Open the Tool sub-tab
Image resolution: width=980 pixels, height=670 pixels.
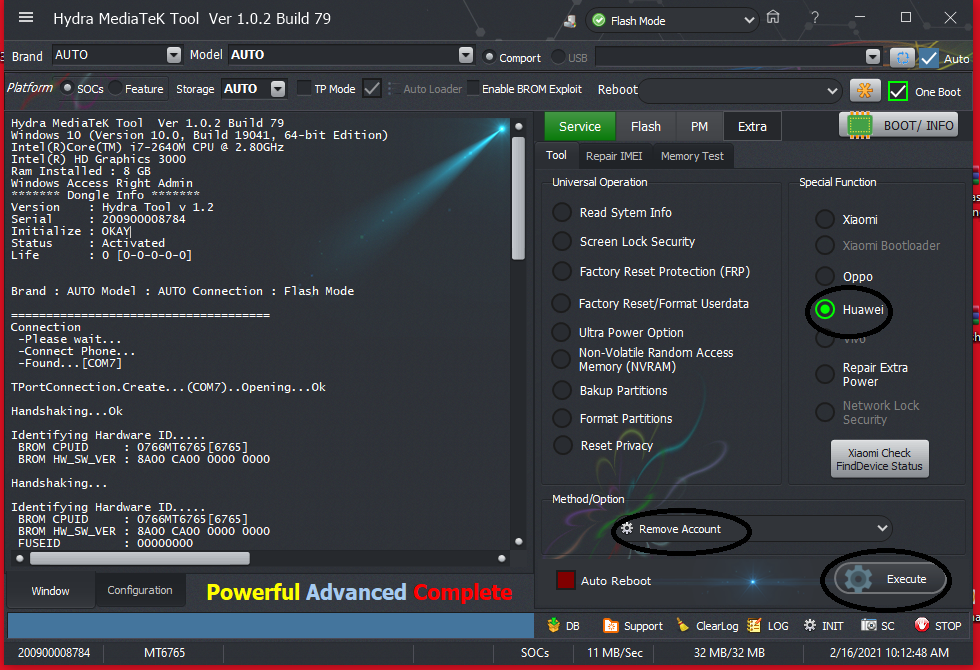556,155
